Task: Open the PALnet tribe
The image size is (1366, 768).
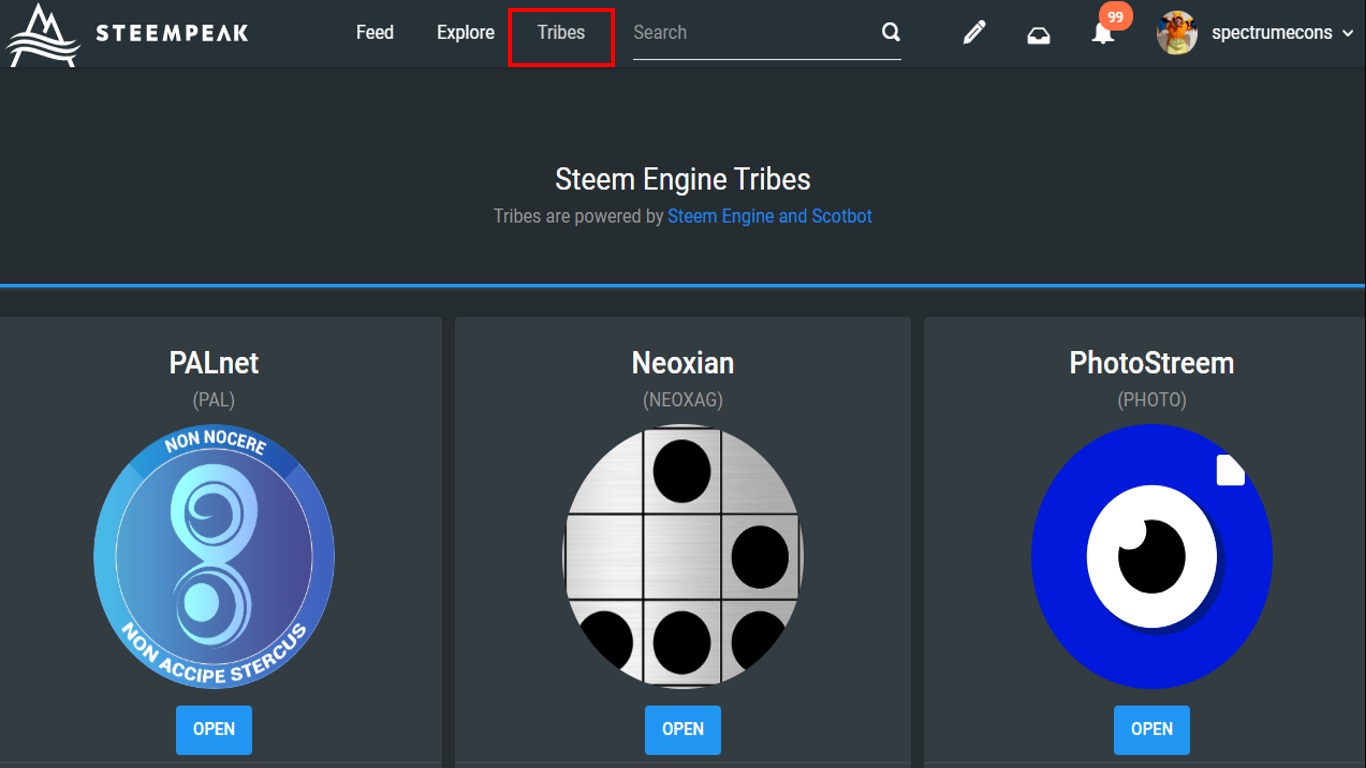Action: (214, 729)
